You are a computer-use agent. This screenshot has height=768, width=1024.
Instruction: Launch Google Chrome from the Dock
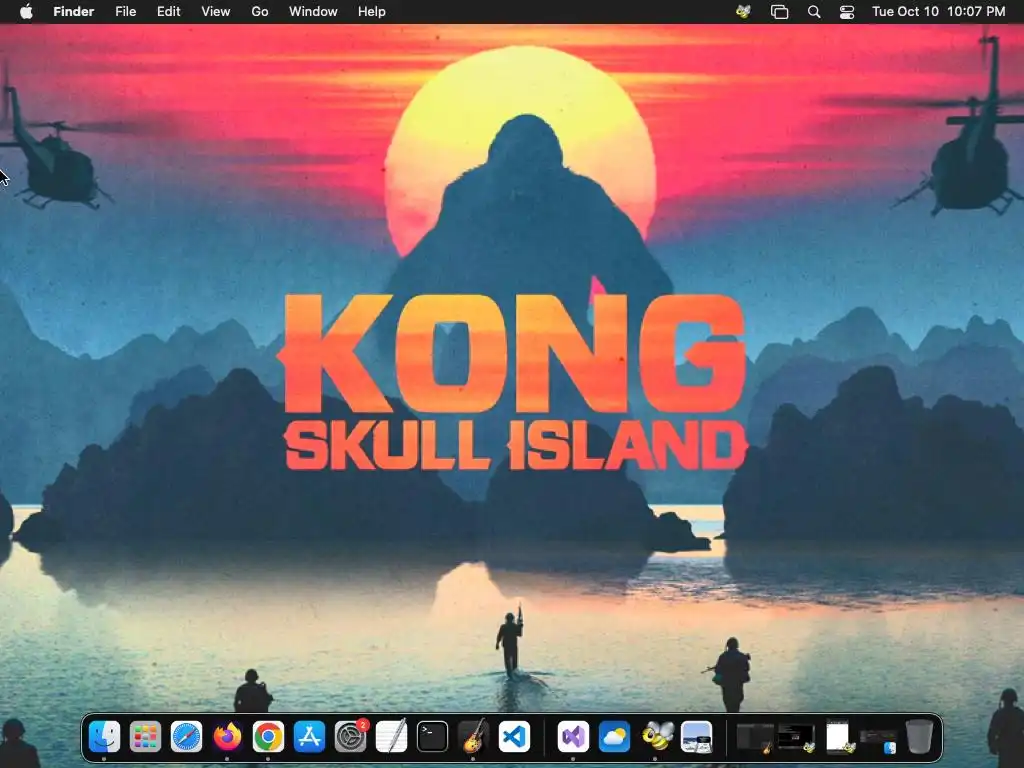click(x=268, y=737)
